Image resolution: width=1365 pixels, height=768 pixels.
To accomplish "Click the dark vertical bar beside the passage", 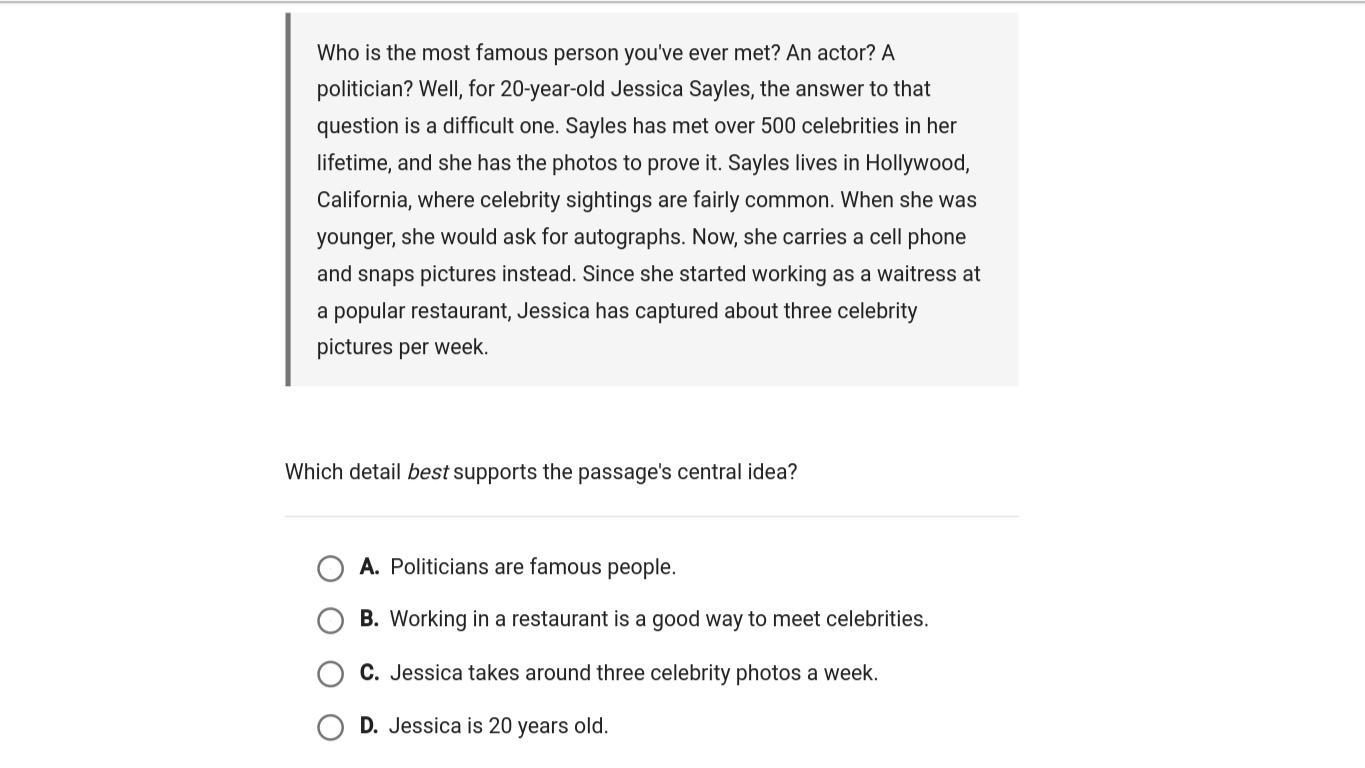I will point(288,199).
